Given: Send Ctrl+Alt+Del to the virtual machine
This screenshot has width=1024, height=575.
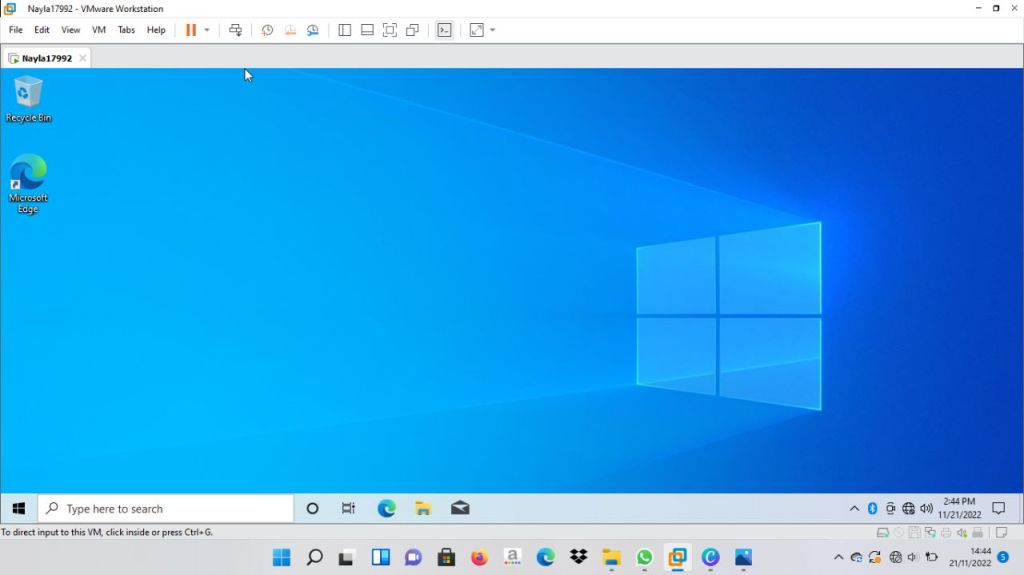Looking at the screenshot, I should pyautogui.click(x=236, y=30).
